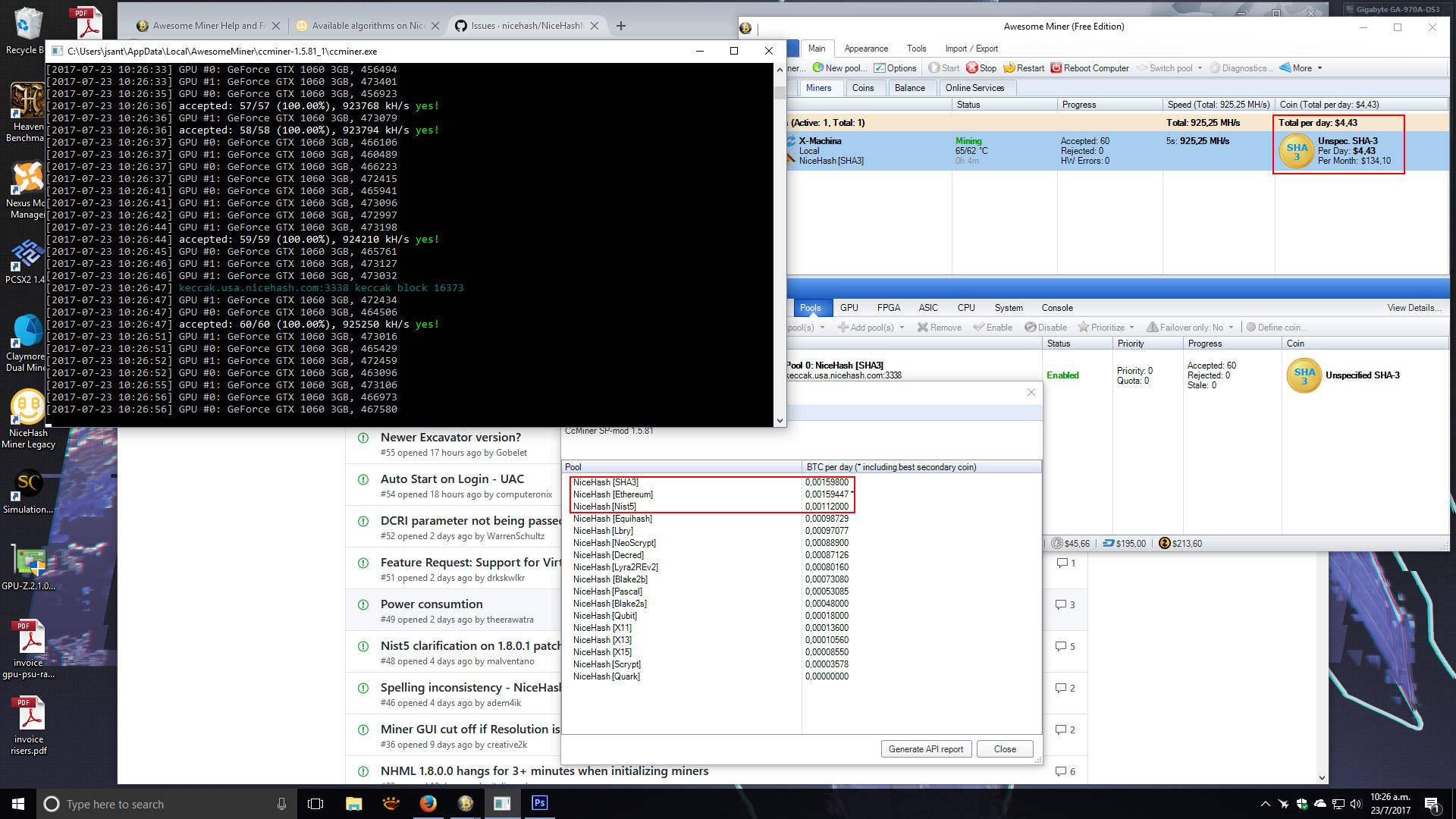Stop the selected miner
Screen dimensions: 1456x819
981,68
